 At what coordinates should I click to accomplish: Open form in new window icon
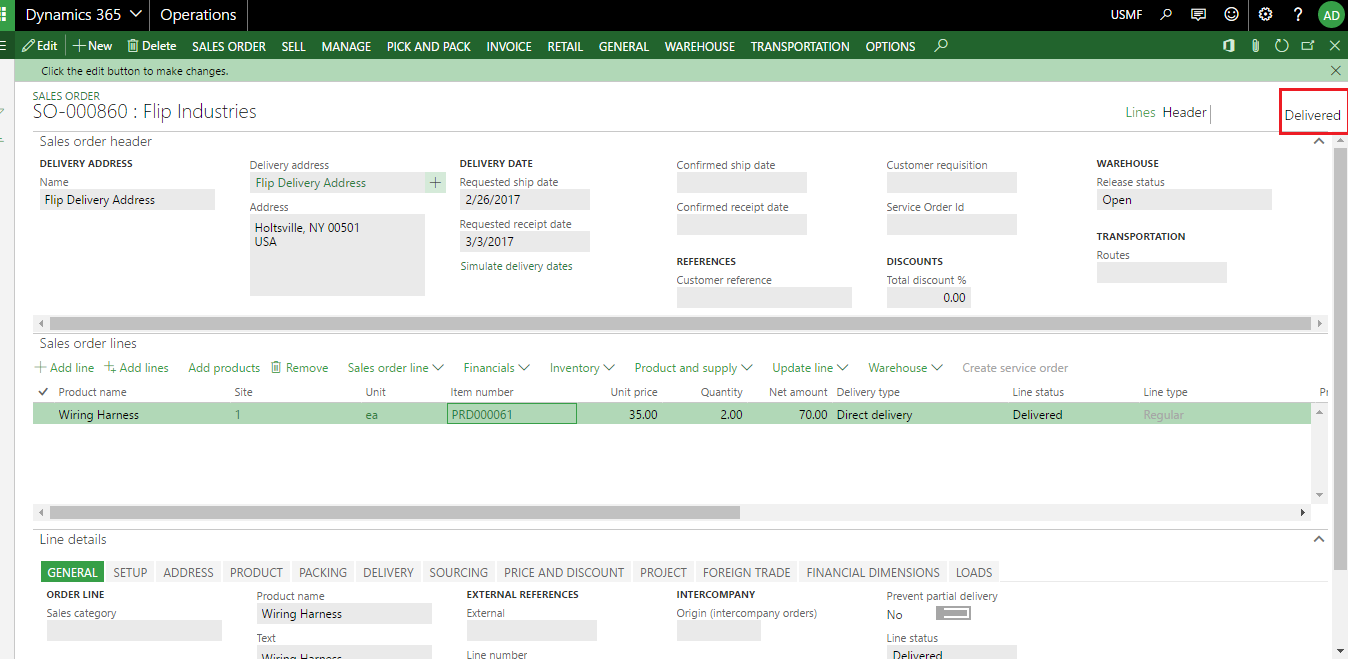(x=1308, y=46)
